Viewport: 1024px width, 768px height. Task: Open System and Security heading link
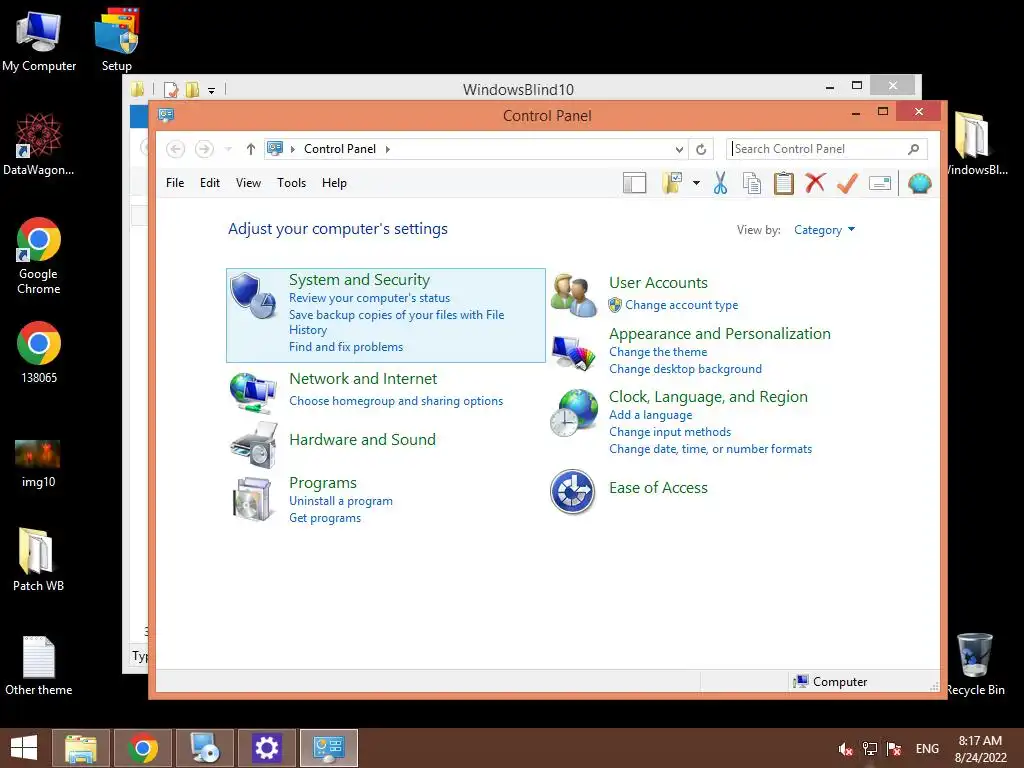(359, 280)
